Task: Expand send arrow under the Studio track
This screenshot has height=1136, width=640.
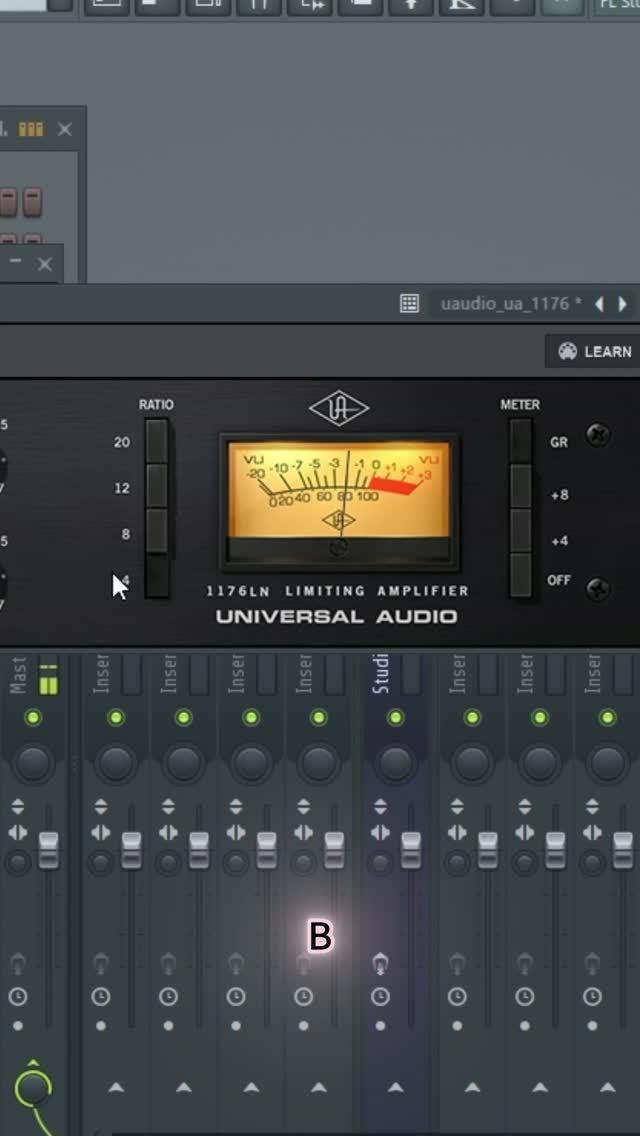Action: pyautogui.click(x=395, y=1087)
